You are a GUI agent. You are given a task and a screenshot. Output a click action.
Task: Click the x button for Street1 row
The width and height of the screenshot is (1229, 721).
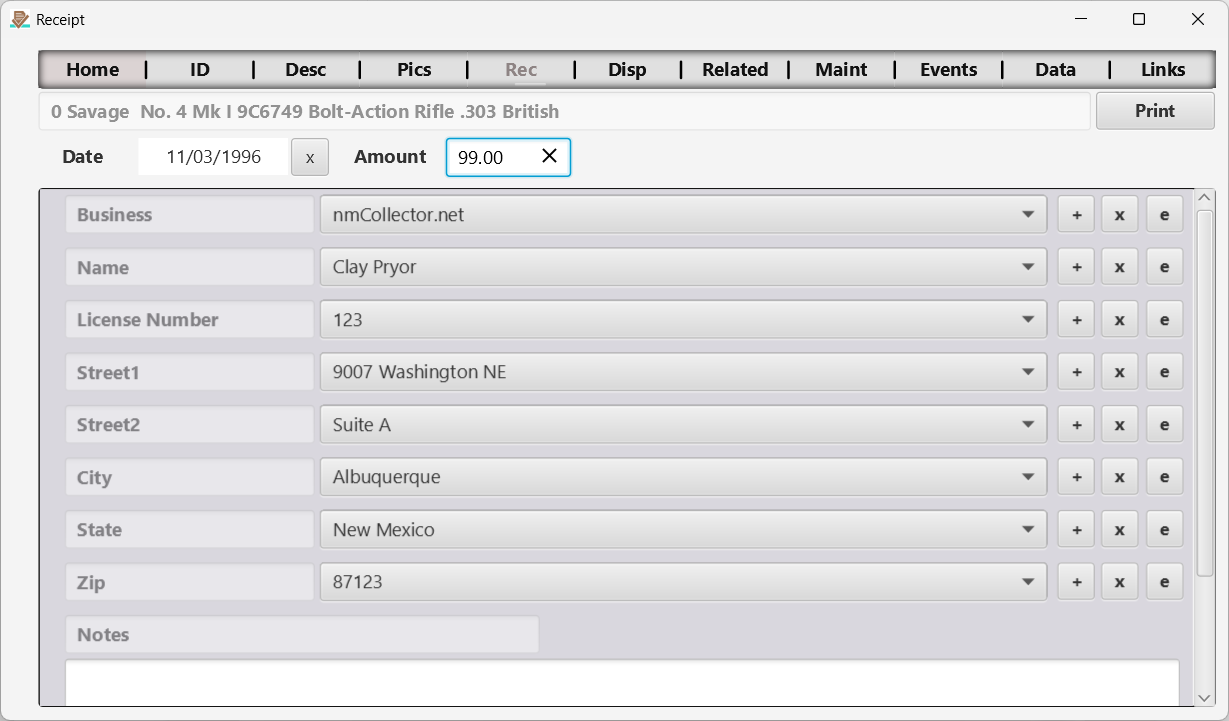point(1120,372)
